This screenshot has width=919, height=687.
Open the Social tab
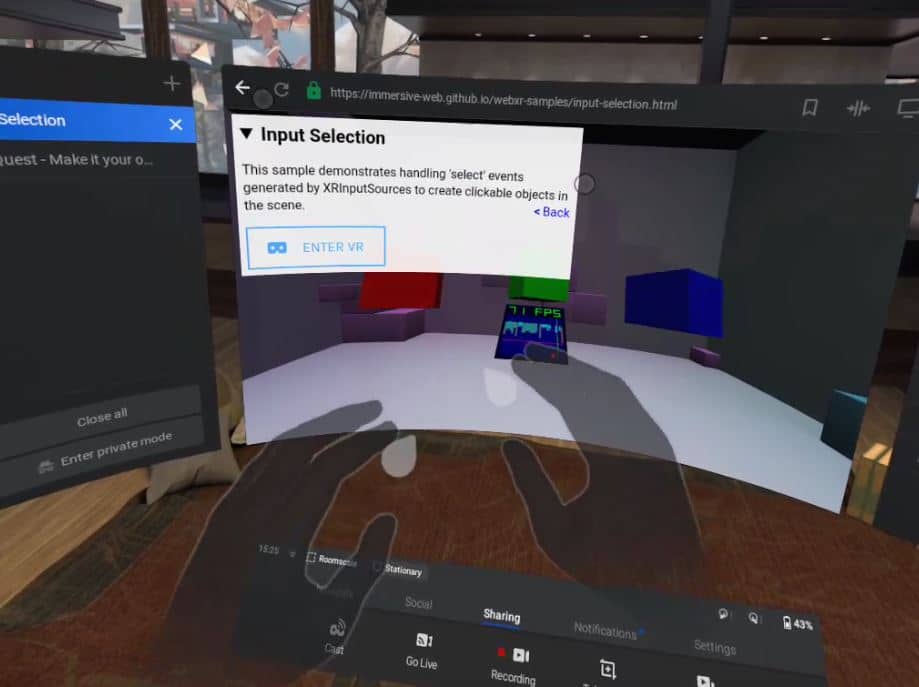[x=418, y=604]
